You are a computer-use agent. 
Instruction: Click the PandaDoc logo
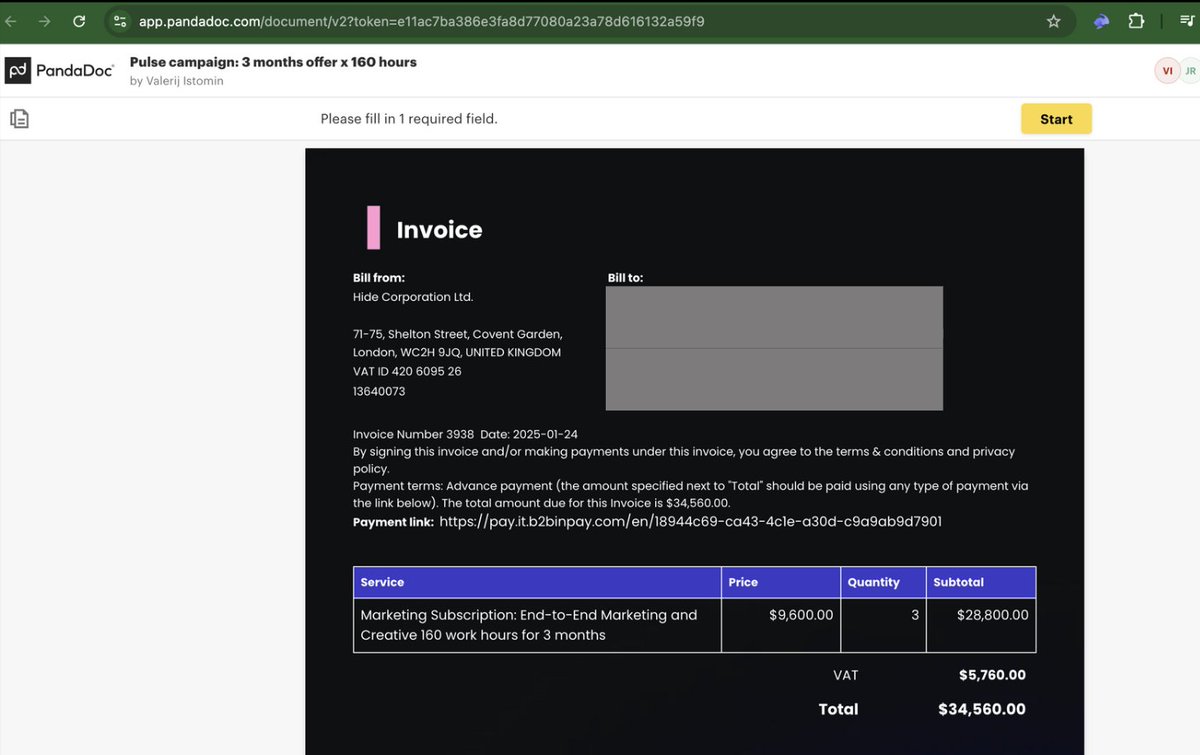click(x=59, y=70)
